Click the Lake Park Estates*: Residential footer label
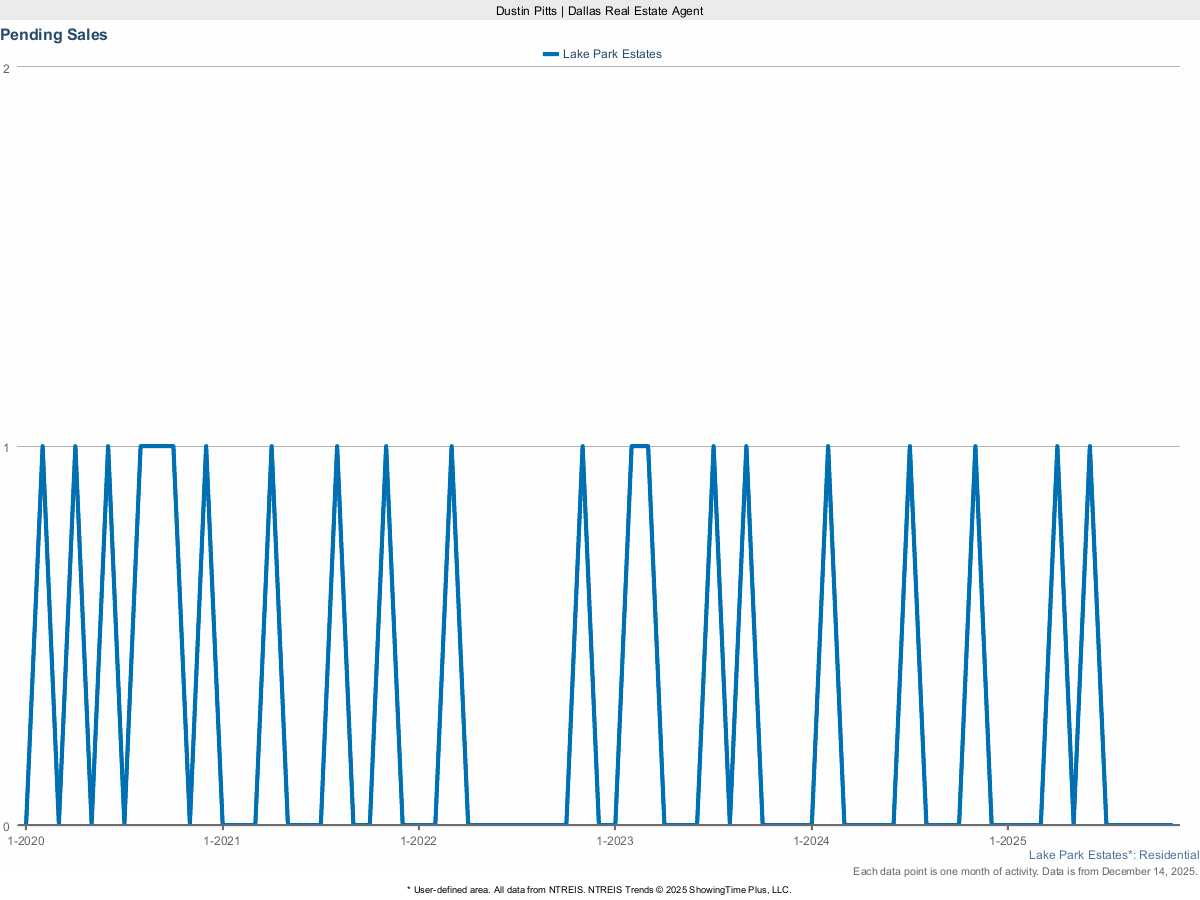 point(1113,855)
